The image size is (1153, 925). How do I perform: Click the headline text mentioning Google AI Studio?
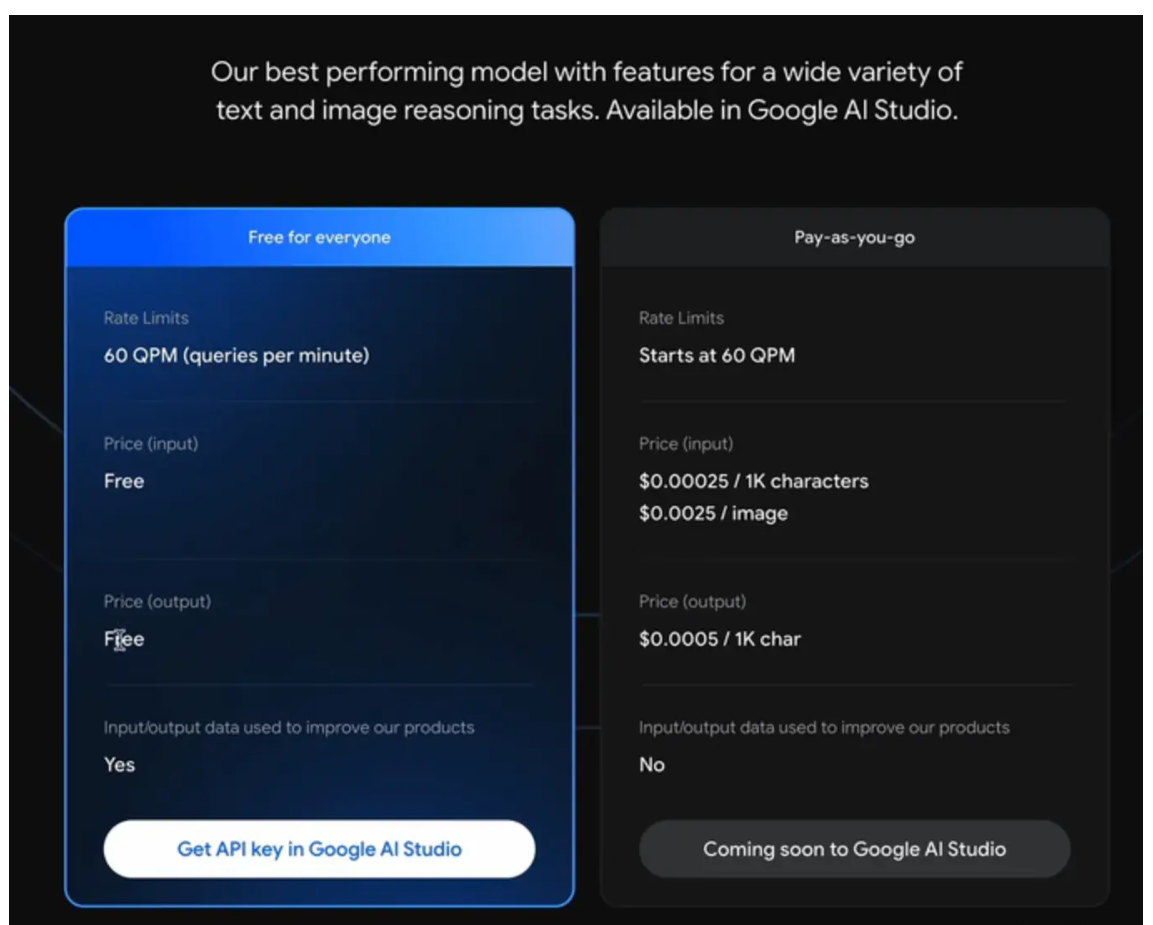tap(587, 91)
